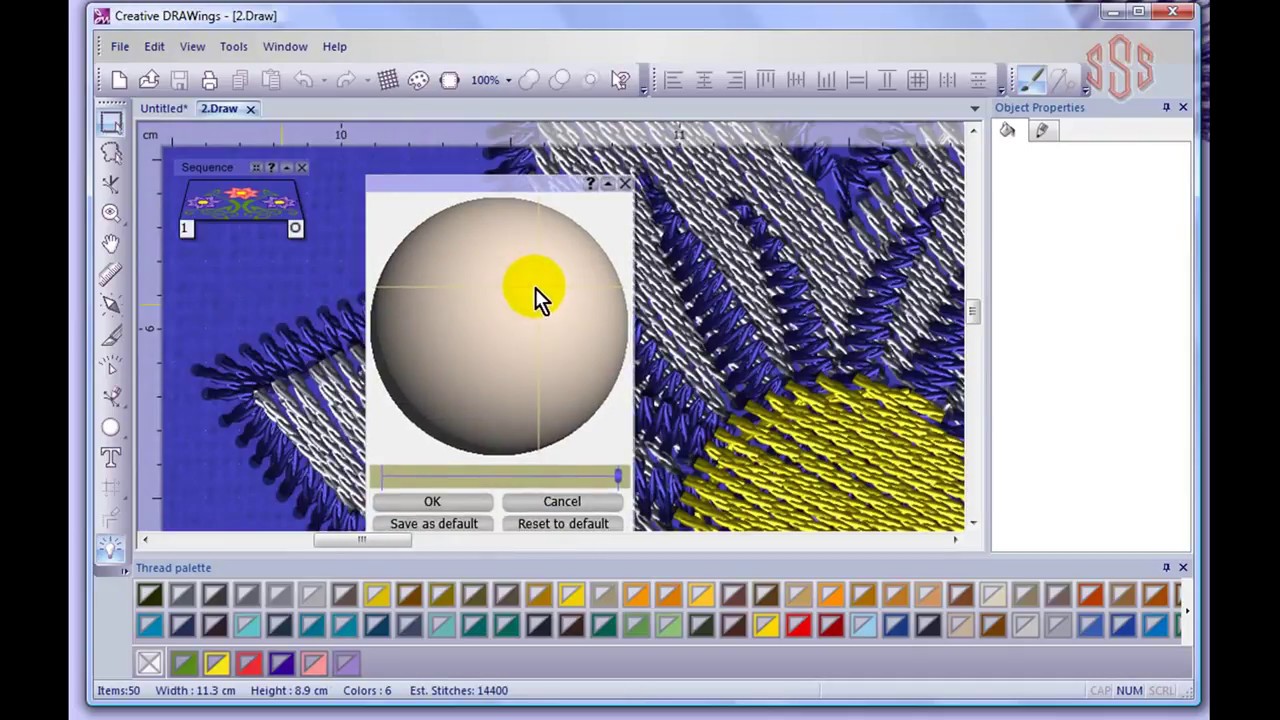Select the no-color crossed swatch
The width and height of the screenshot is (1280, 720).
pyautogui.click(x=149, y=662)
